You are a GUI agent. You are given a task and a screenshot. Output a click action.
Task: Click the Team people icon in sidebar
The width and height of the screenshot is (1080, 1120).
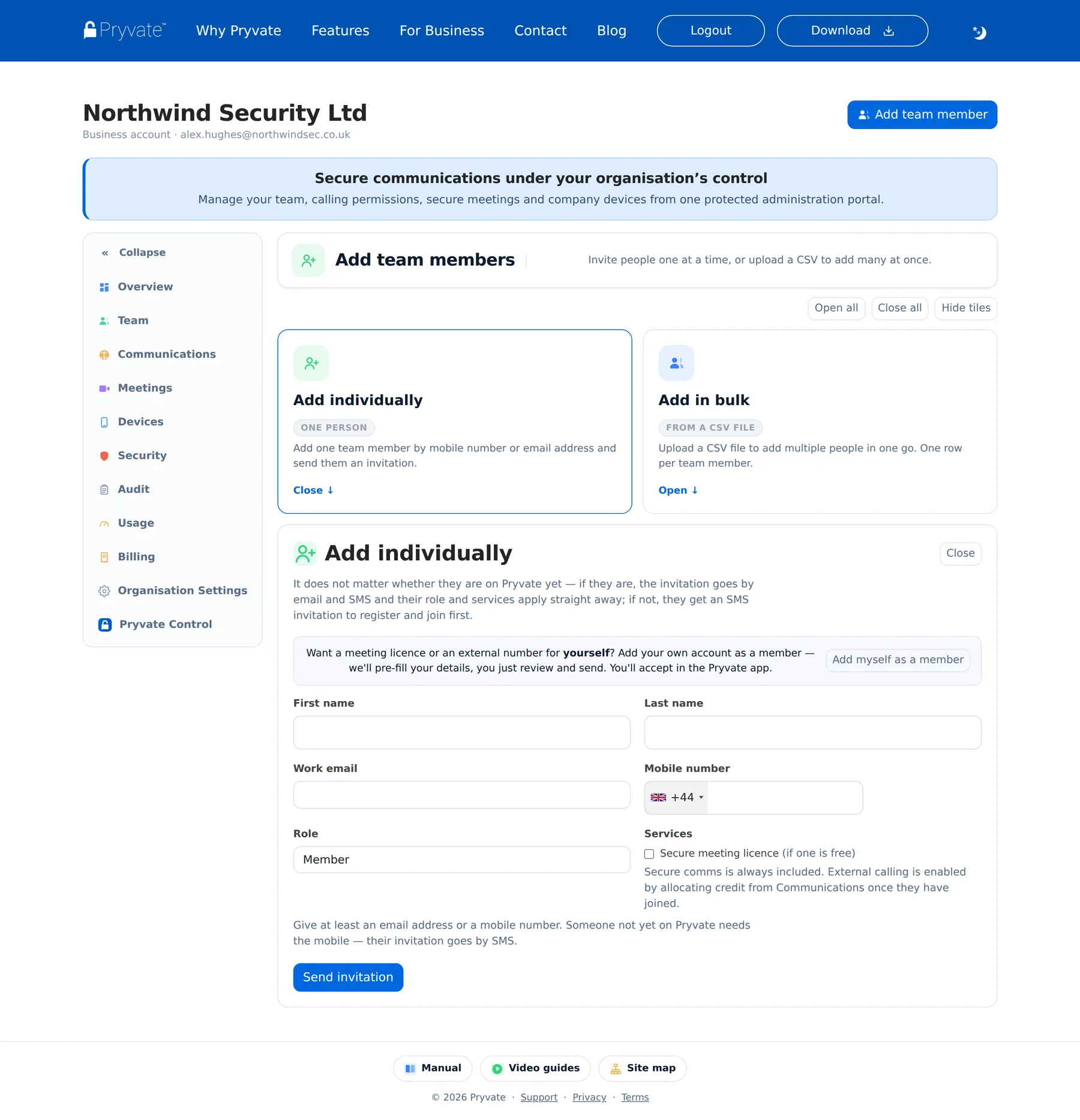[104, 321]
